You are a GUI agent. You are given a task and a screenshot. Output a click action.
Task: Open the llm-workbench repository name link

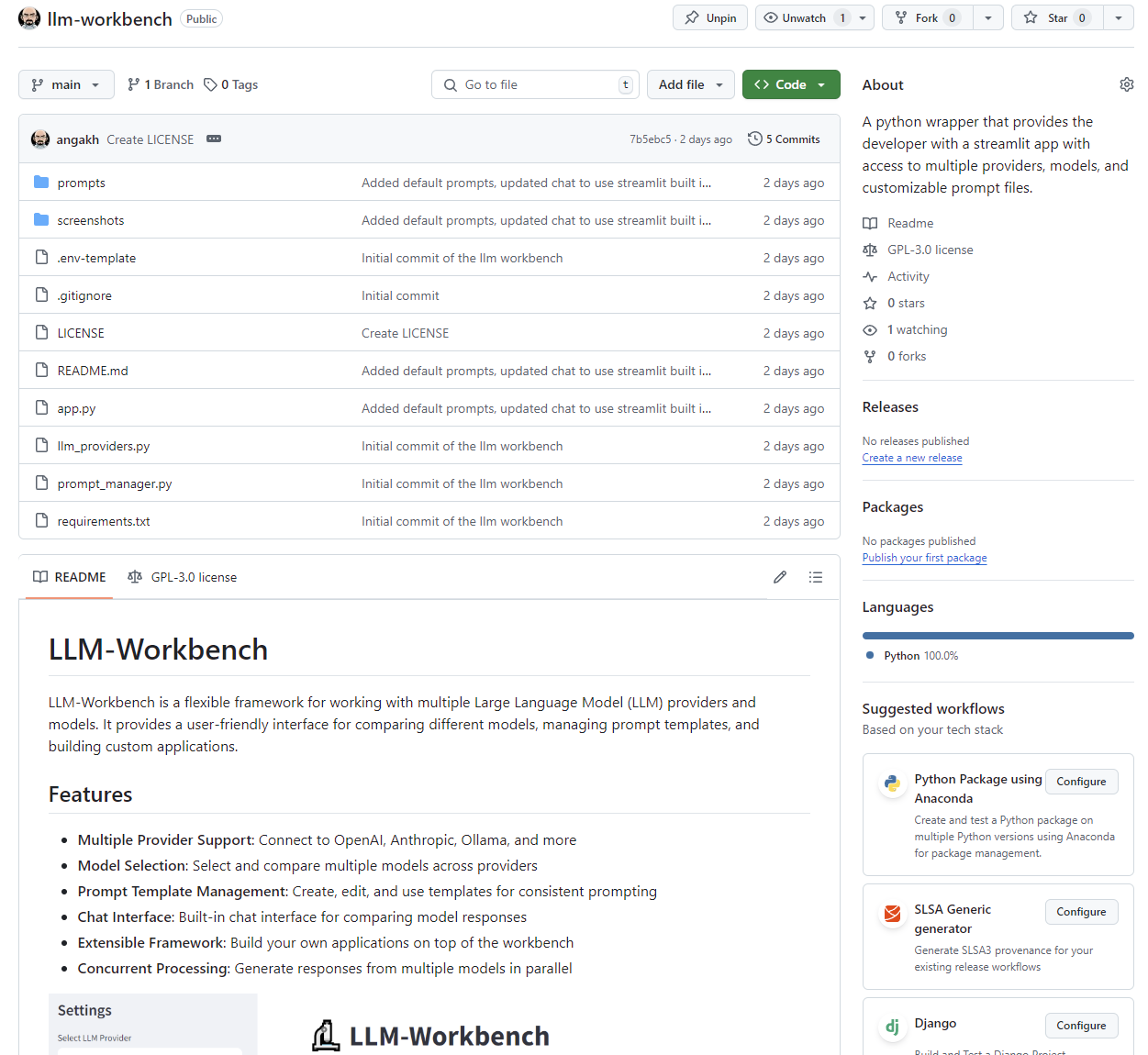coord(109,19)
